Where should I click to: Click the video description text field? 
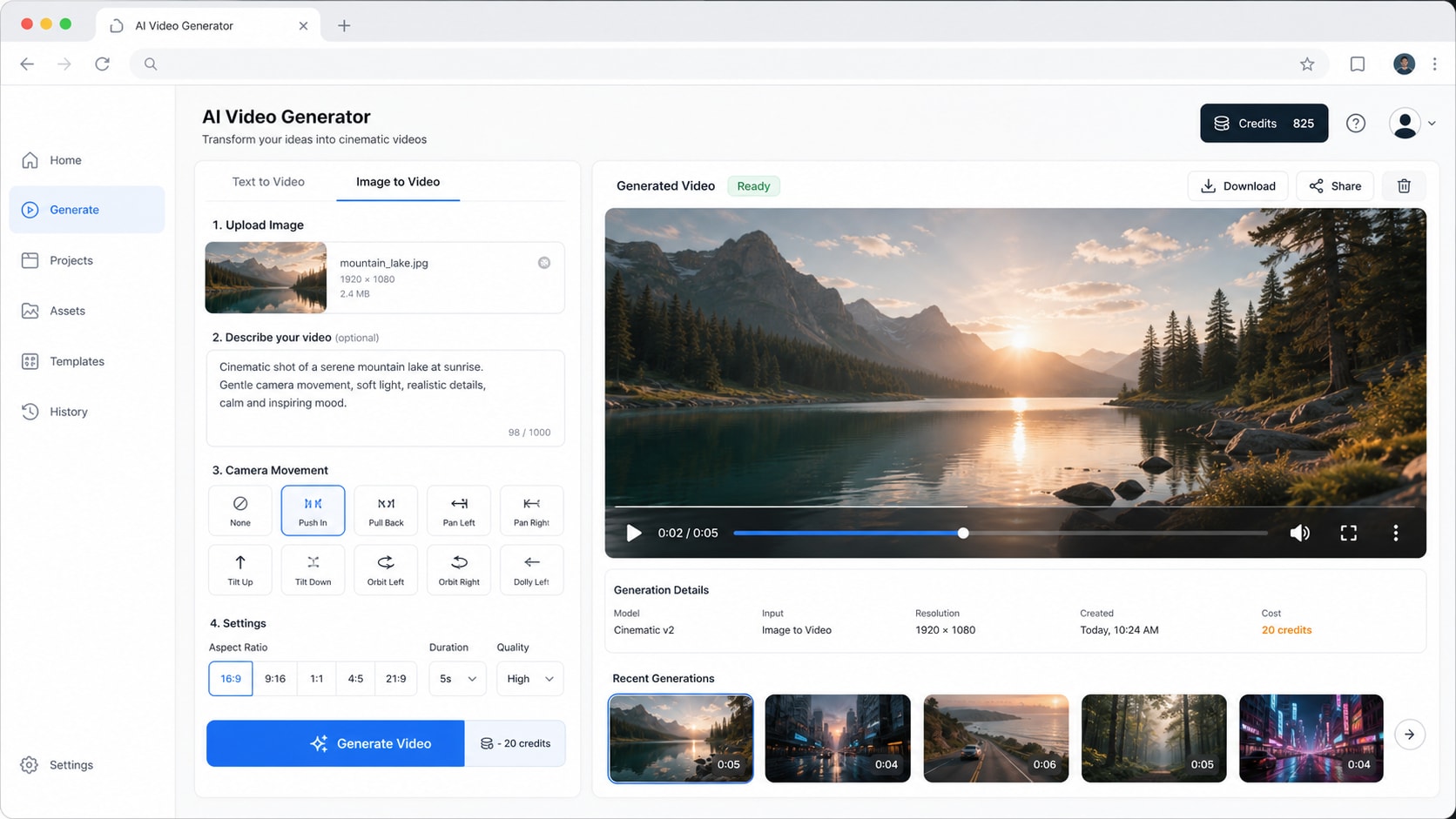[386, 398]
